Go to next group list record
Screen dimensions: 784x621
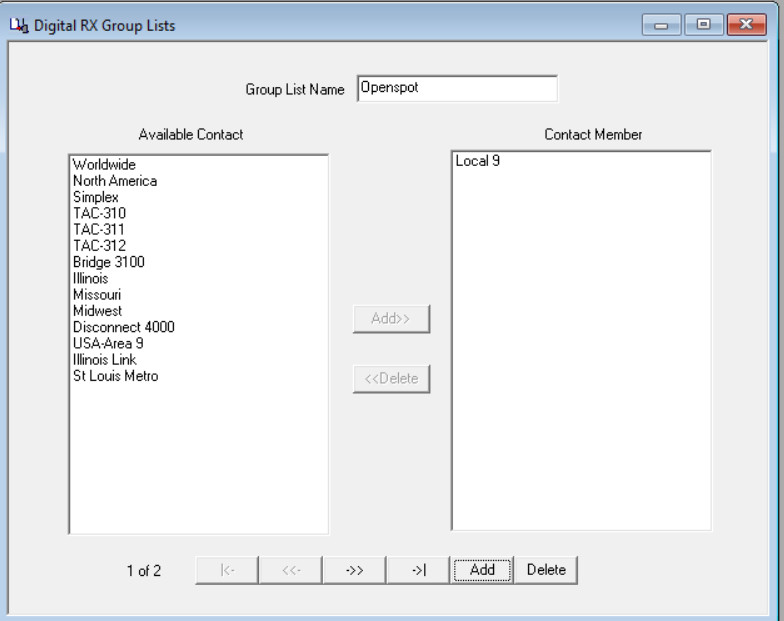pyautogui.click(x=354, y=570)
